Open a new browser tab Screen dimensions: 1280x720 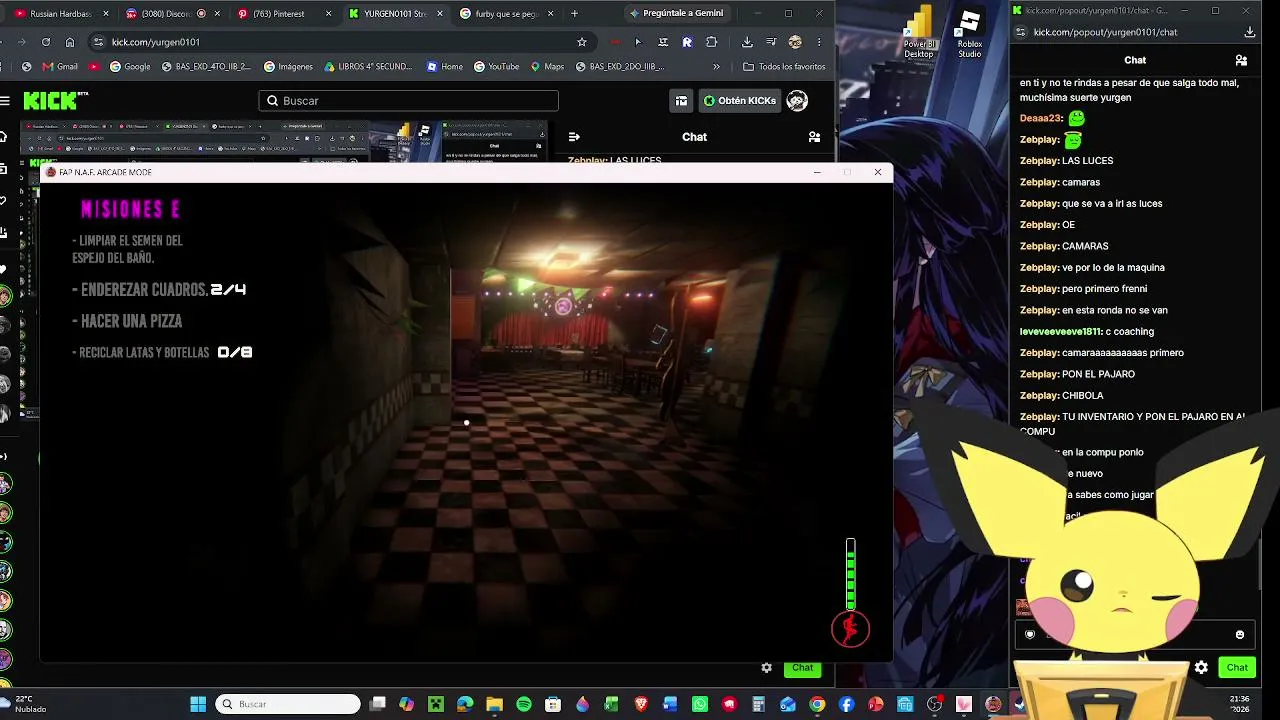[574, 14]
